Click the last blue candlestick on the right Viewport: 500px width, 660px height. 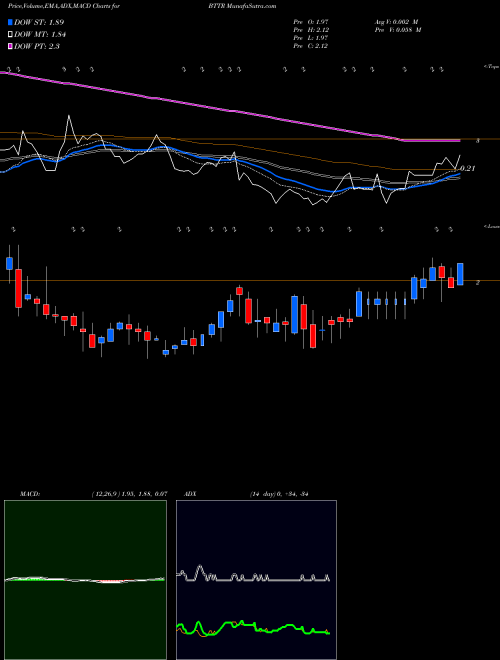pyautogui.click(x=460, y=274)
